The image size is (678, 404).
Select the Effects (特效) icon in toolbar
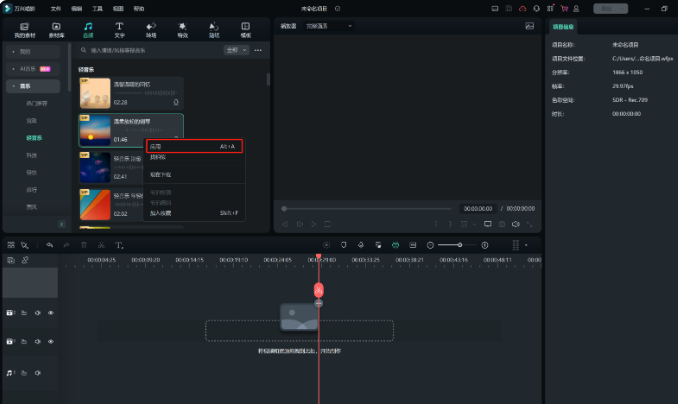182,28
